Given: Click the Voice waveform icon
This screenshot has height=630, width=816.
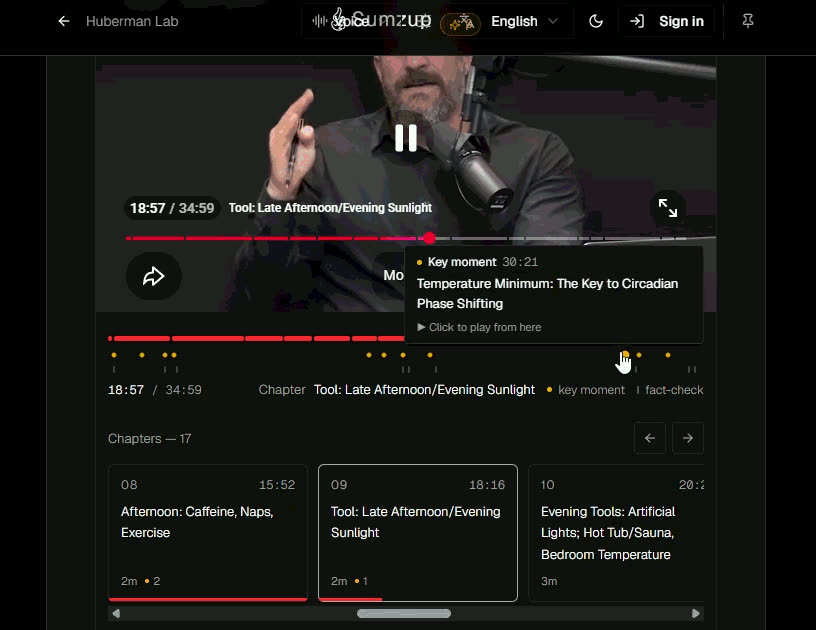Looking at the screenshot, I should coord(320,21).
